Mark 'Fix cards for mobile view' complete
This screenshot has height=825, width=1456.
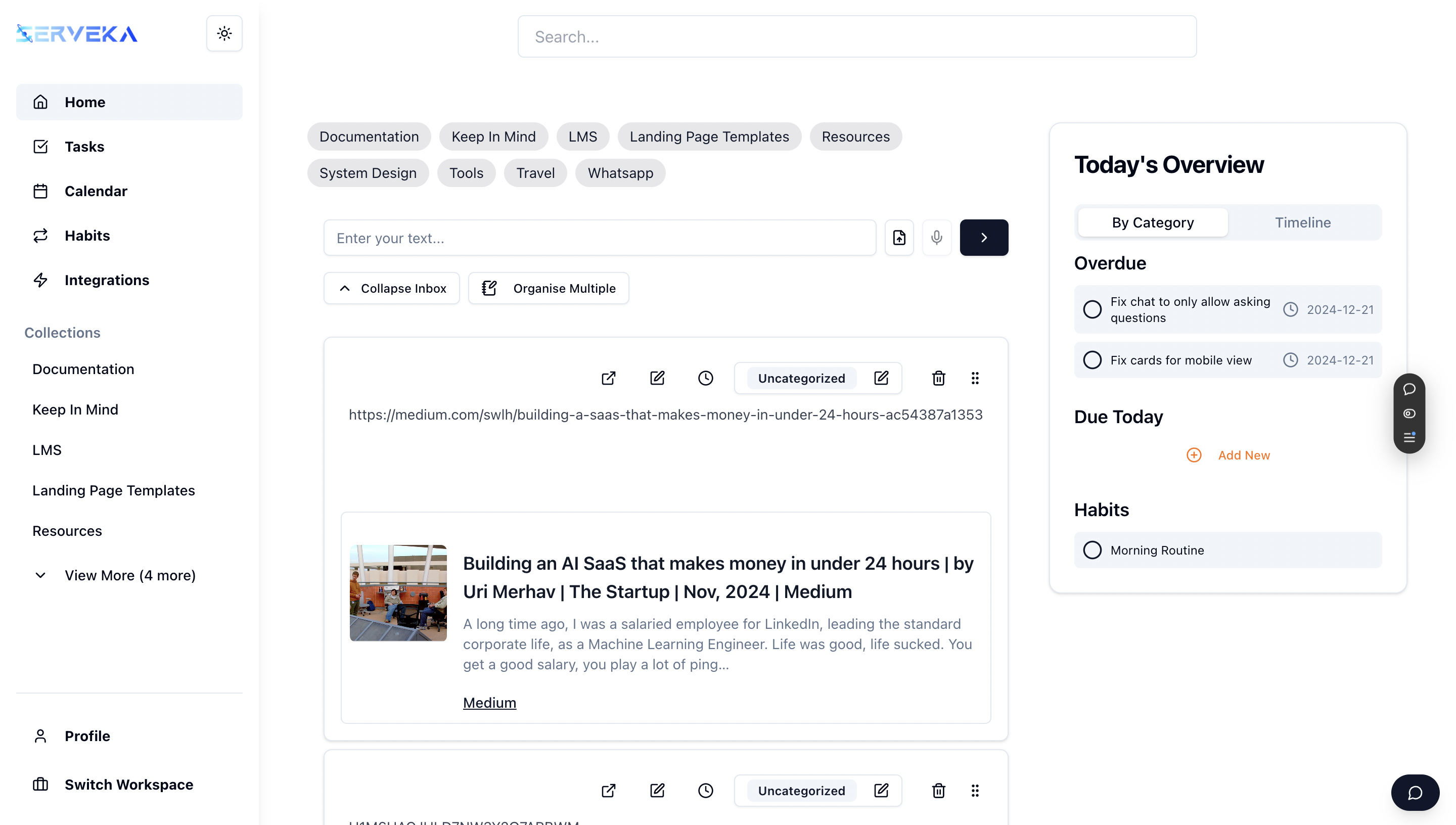[x=1091, y=360]
